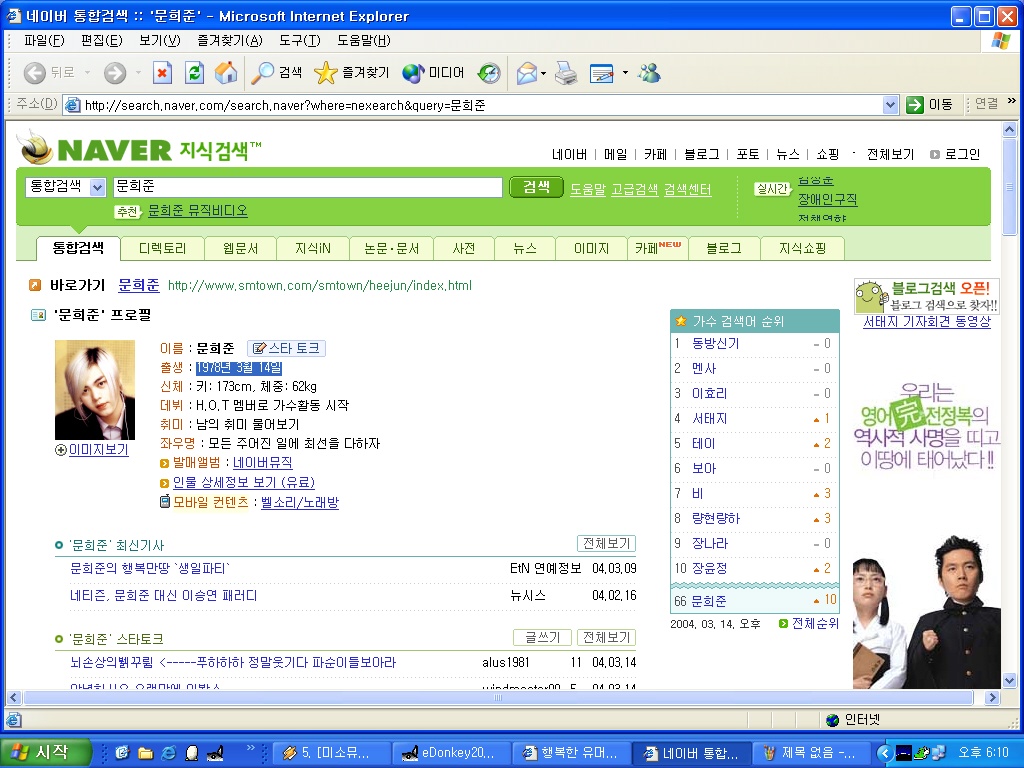Open the Mail button dropdown arrow

click(x=543, y=73)
